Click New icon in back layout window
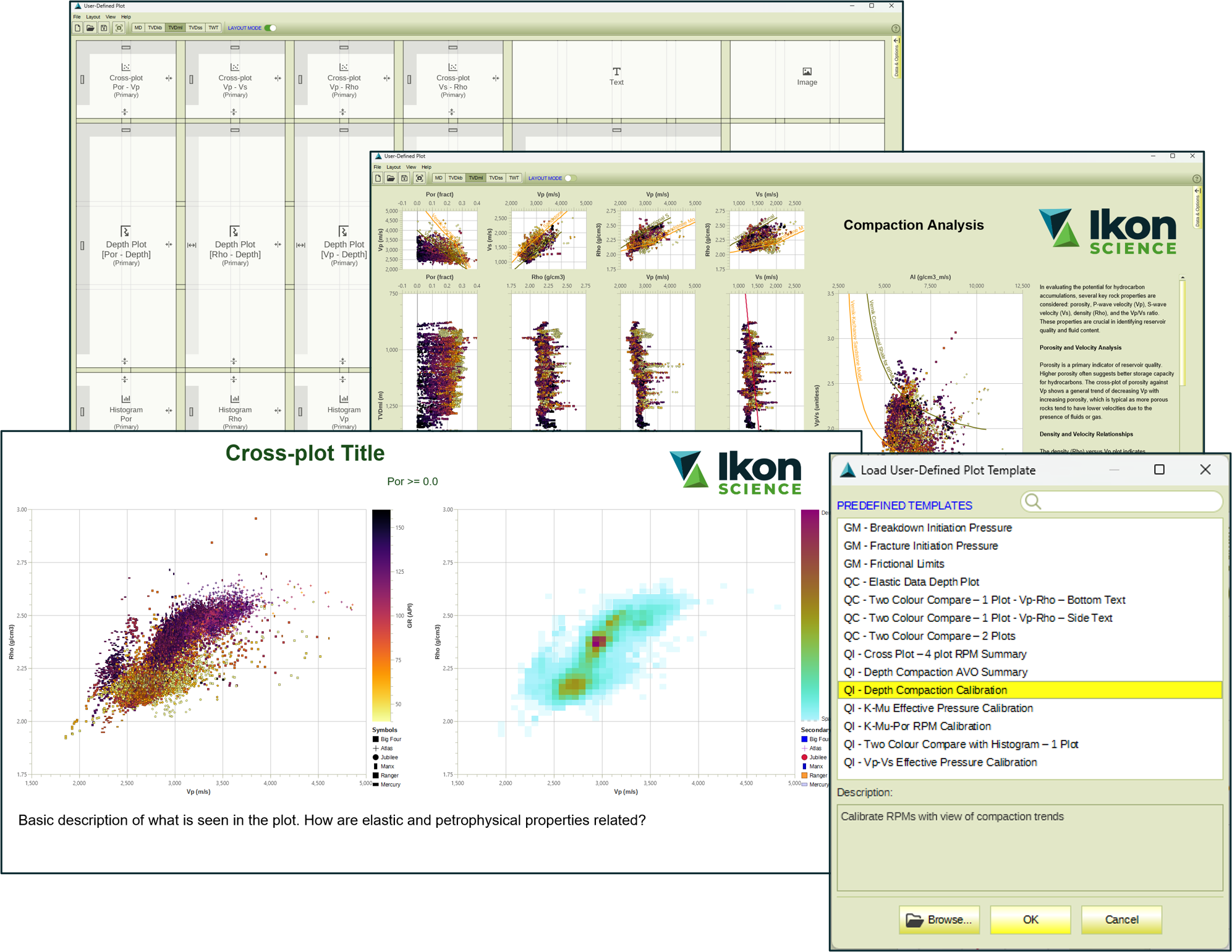Screen dimensions: 1232x952 click(x=77, y=28)
